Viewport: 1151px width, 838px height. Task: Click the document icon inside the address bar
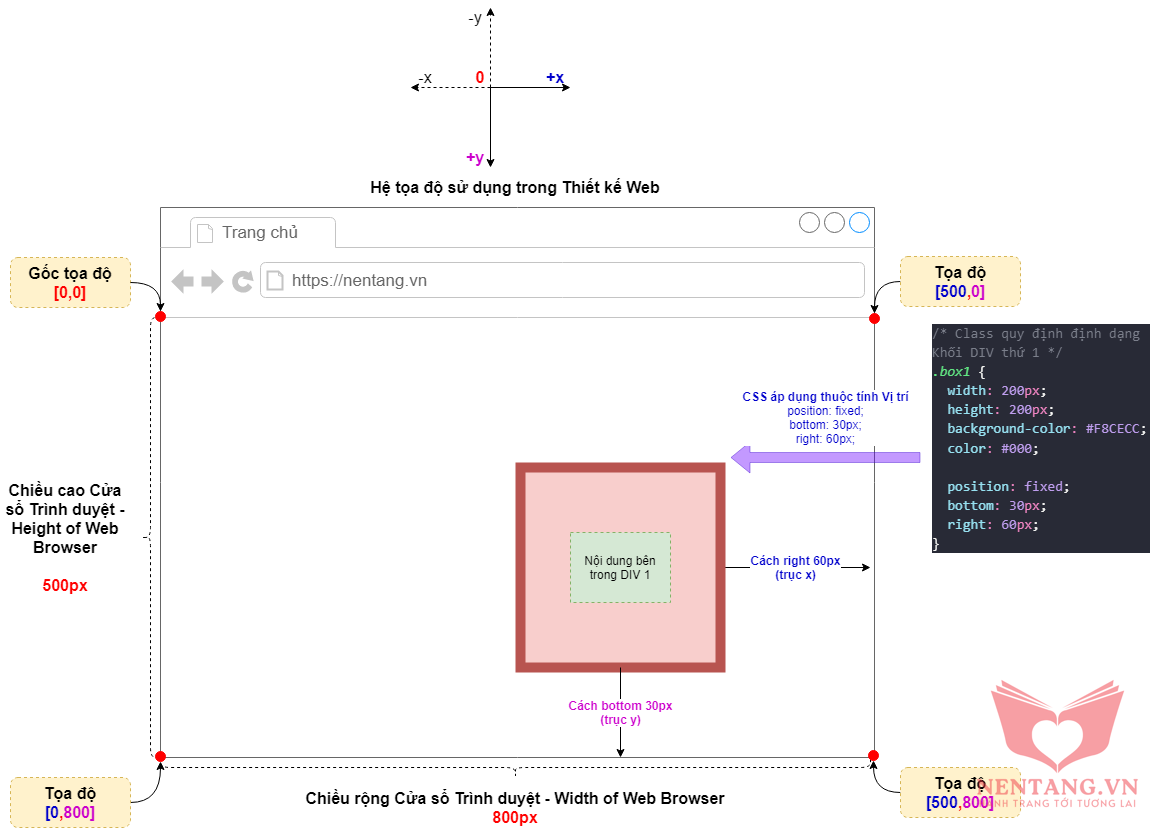tap(275, 281)
